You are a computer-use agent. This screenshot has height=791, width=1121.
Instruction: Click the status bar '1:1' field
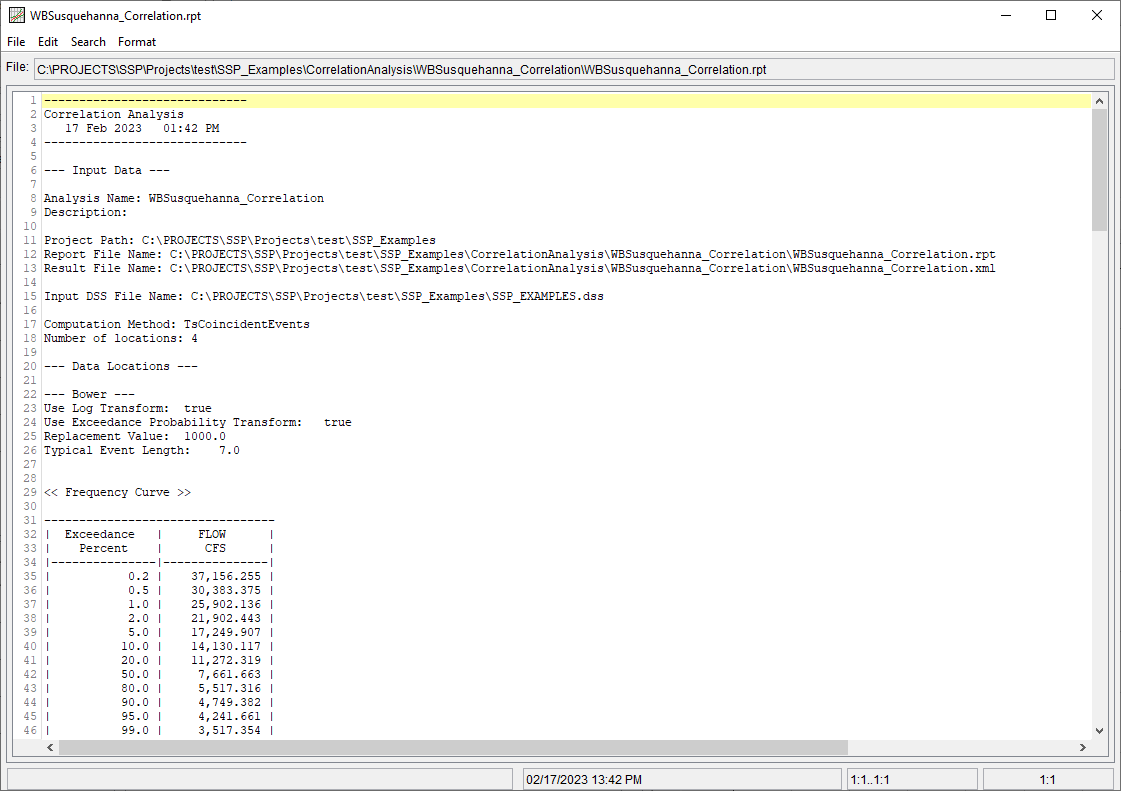click(x=1047, y=780)
